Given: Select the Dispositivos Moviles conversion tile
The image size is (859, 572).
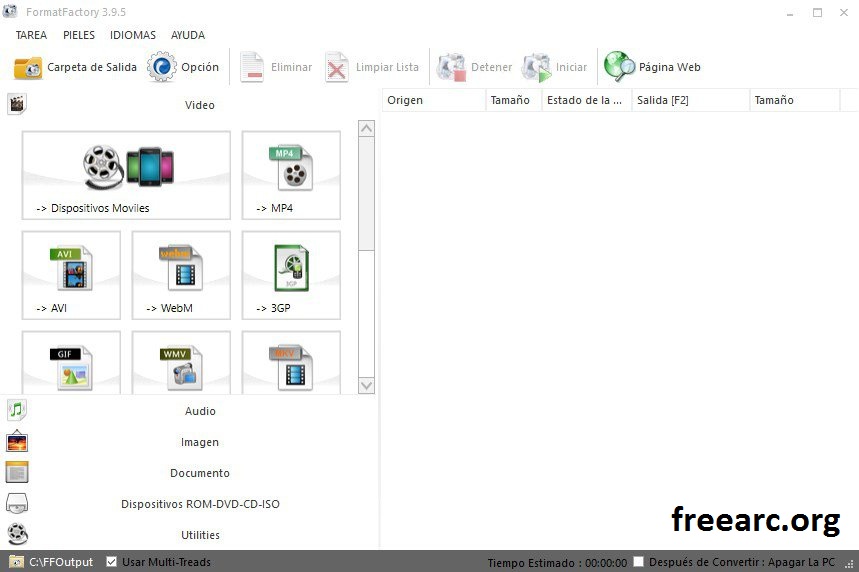Looking at the screenshot, I should point(126,175).
